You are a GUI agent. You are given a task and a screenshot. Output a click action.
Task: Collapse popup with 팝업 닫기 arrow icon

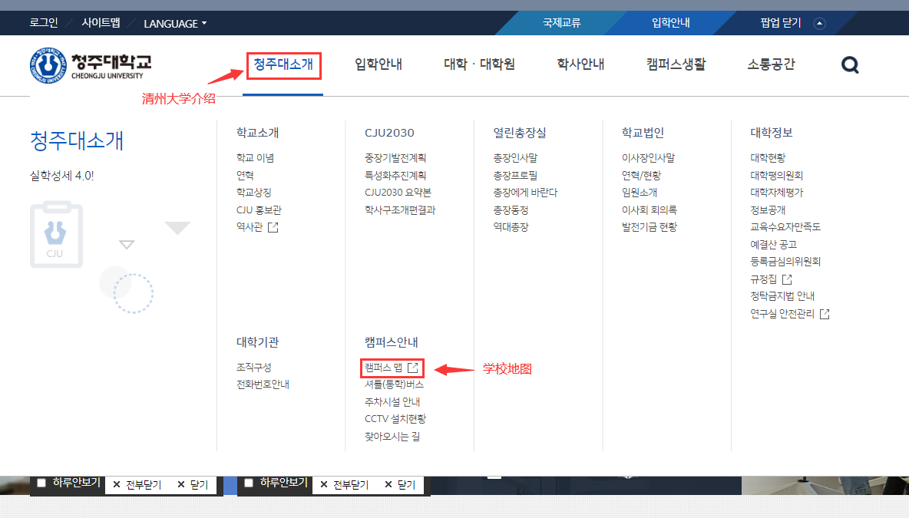point(819,24)
